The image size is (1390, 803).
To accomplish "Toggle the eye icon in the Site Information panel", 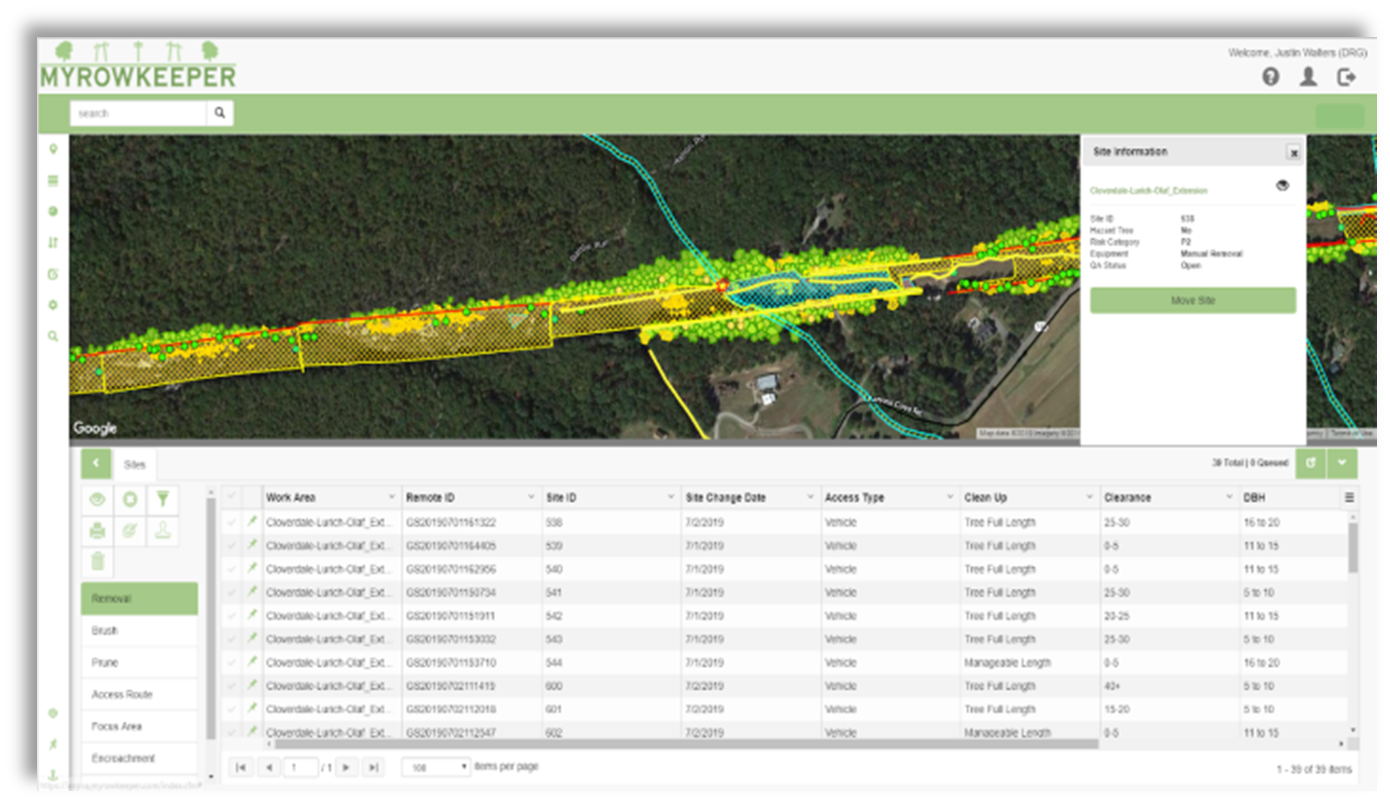I will pos(1283,185).
